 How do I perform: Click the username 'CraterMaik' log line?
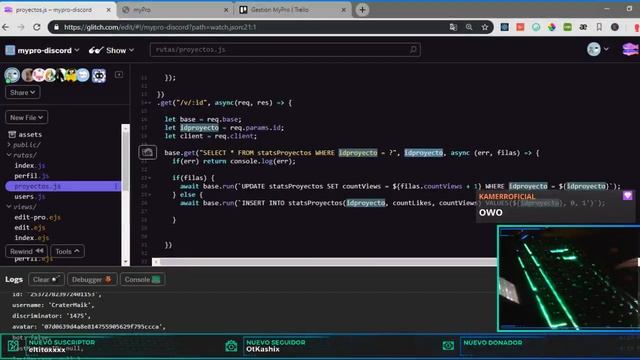53,305
